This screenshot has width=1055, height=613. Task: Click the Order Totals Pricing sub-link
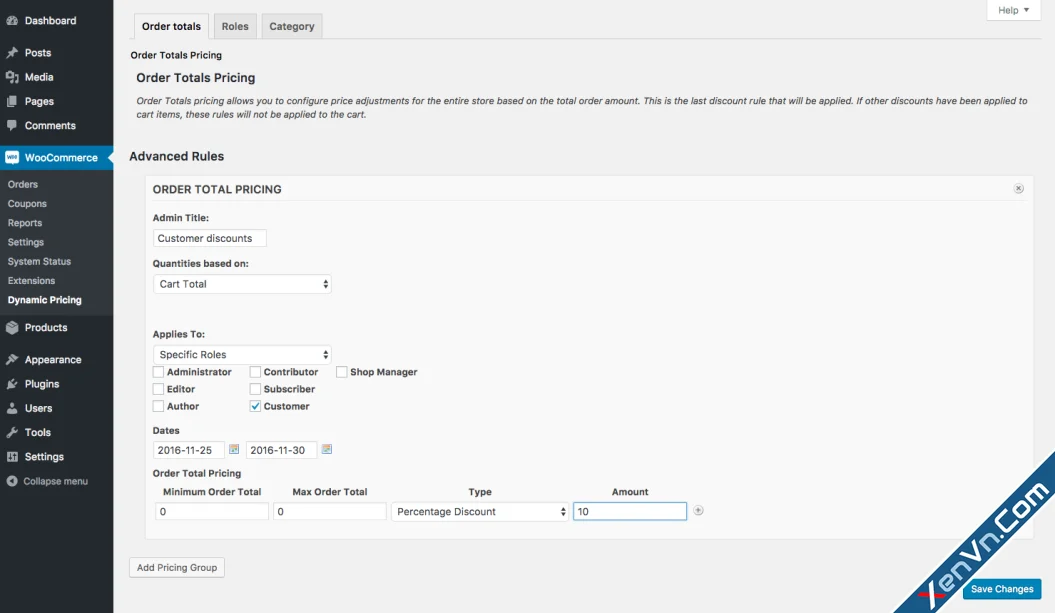tap(176, 55)
